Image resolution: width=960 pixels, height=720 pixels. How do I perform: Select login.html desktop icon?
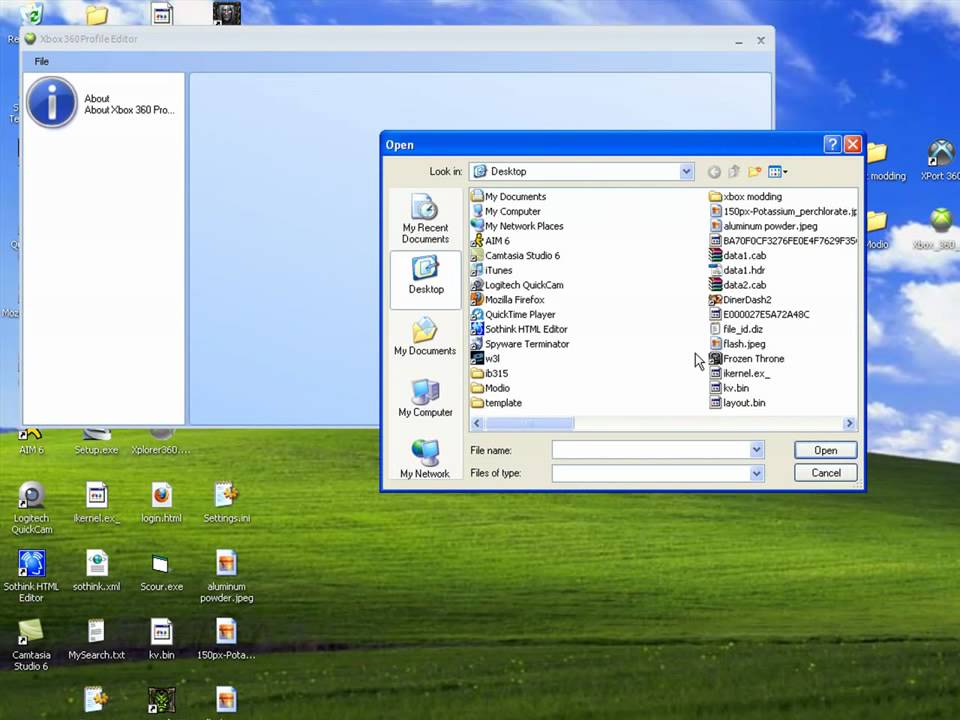coord(162,503)
